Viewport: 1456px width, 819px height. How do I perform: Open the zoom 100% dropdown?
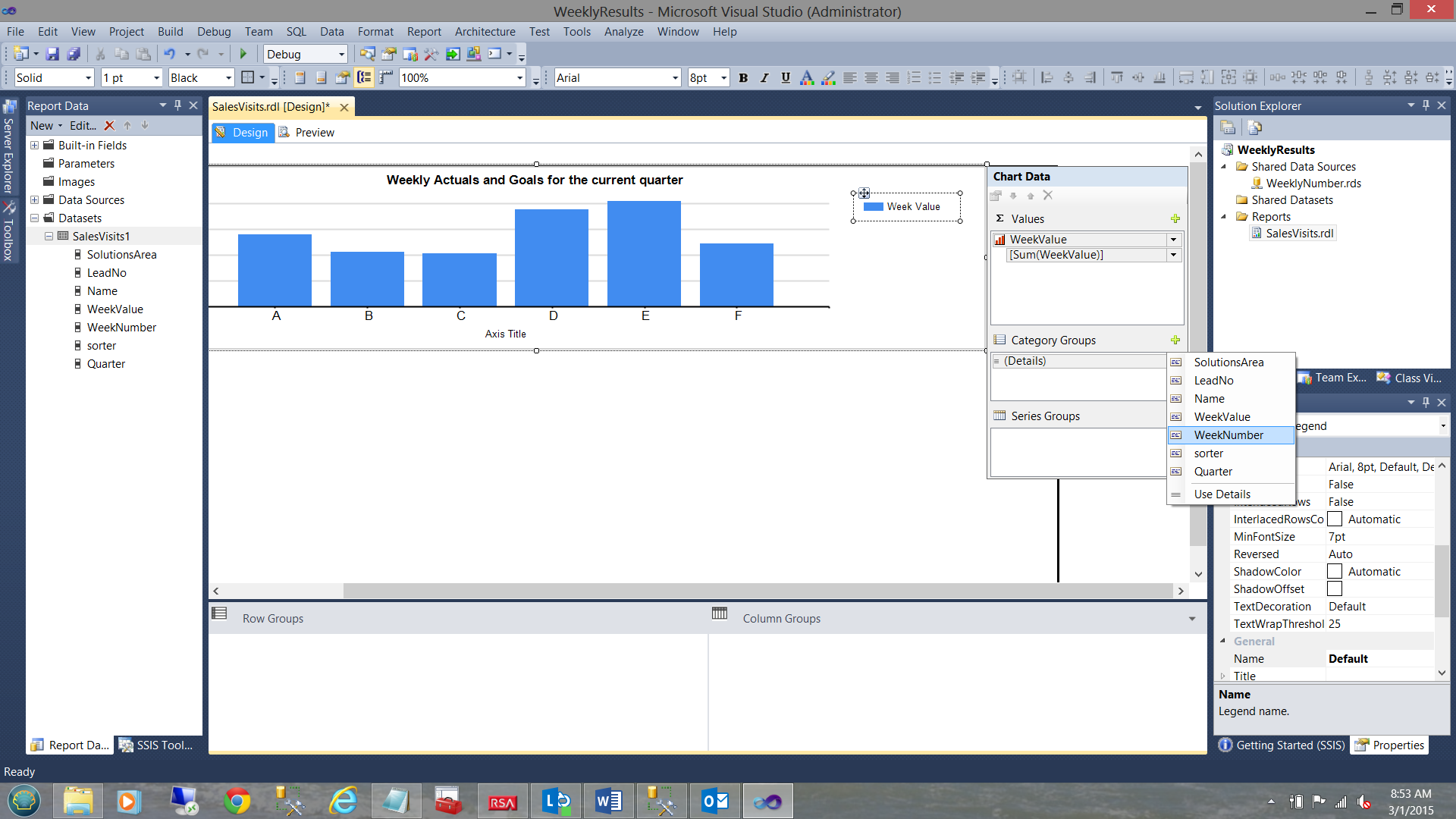[519, 78]
